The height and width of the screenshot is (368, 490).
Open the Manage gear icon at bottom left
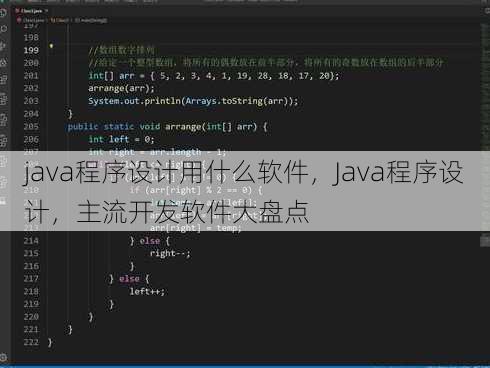(3, 358)
